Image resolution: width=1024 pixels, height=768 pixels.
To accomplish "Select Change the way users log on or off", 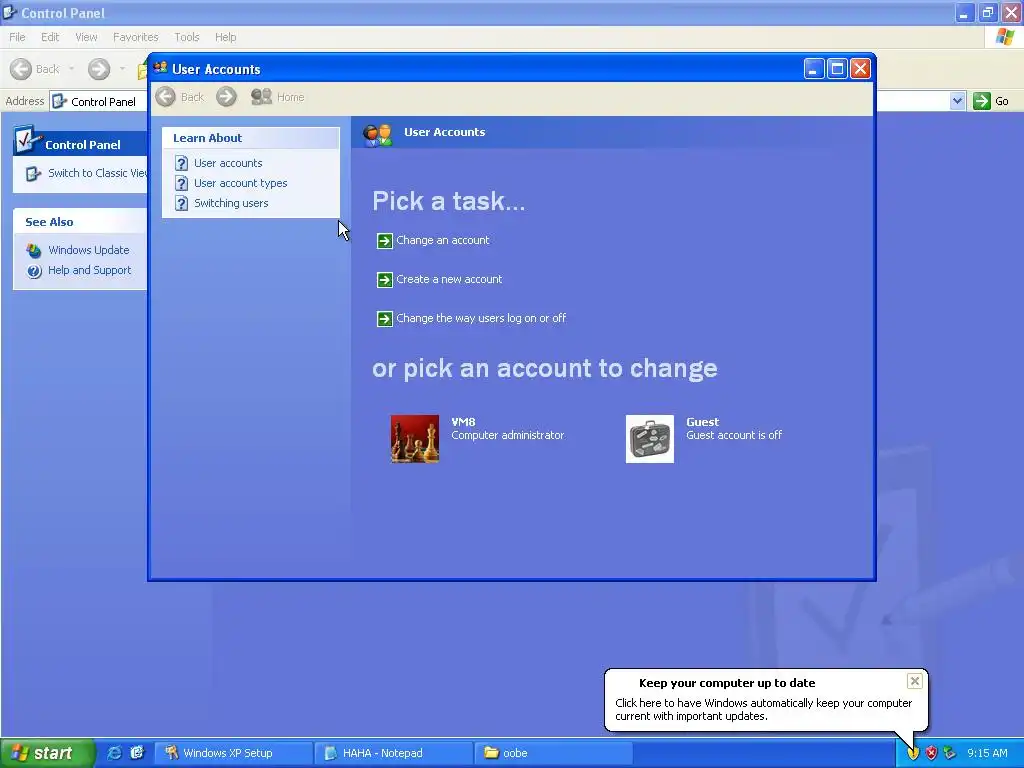I will pos(481,319).
